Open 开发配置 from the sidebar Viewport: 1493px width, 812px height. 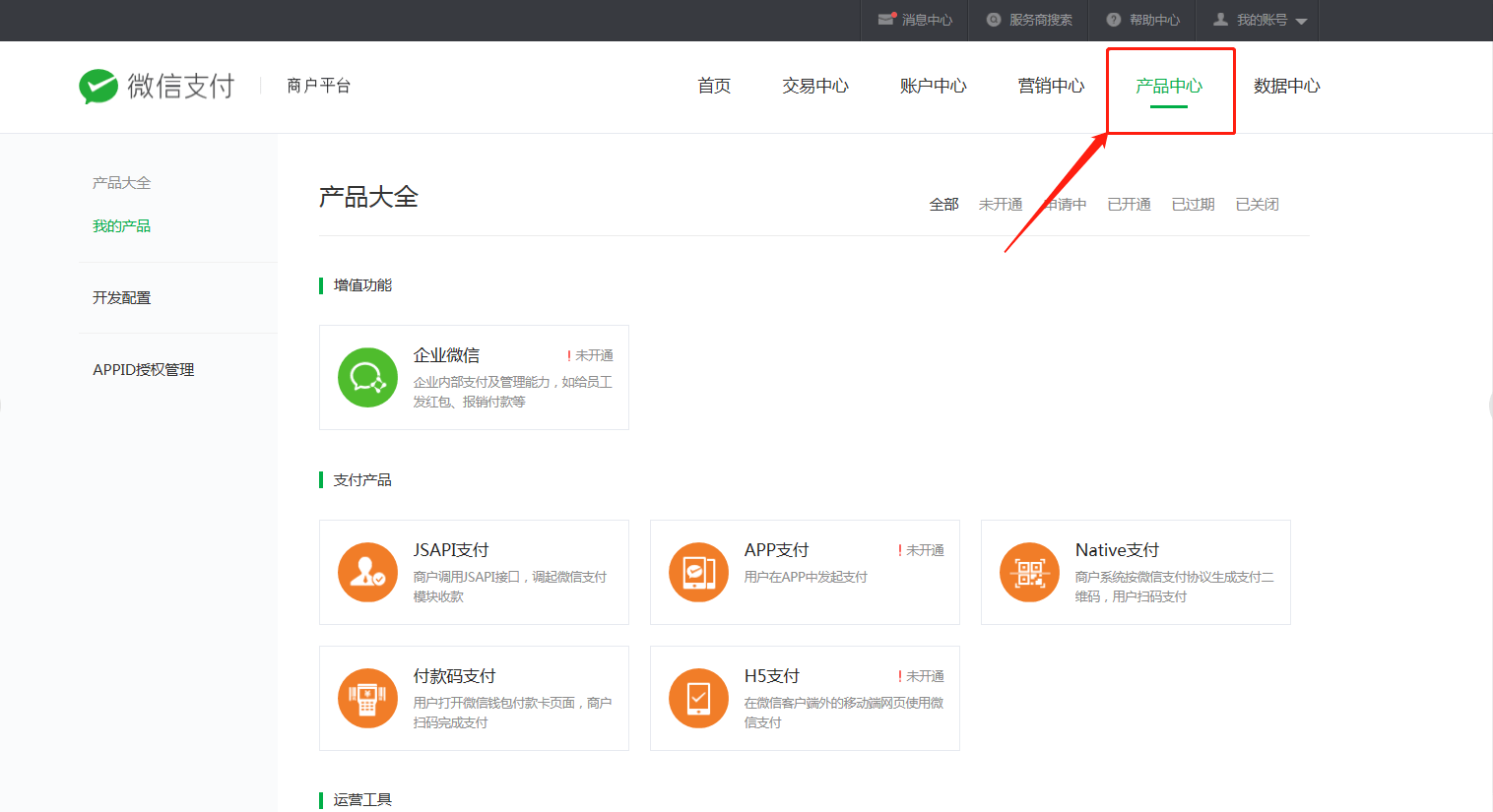pos(121,297)
